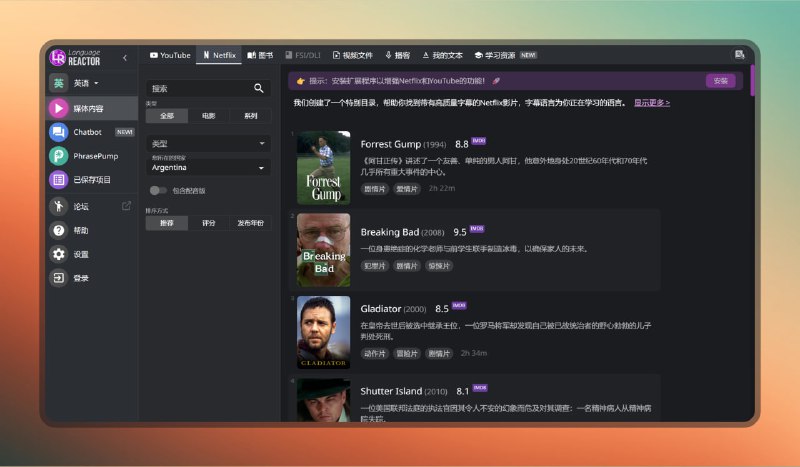The width and height of the screenshot is (800, 467).
Task: Open Chatbot via its chat bubble icon
Action: point(59,132)
